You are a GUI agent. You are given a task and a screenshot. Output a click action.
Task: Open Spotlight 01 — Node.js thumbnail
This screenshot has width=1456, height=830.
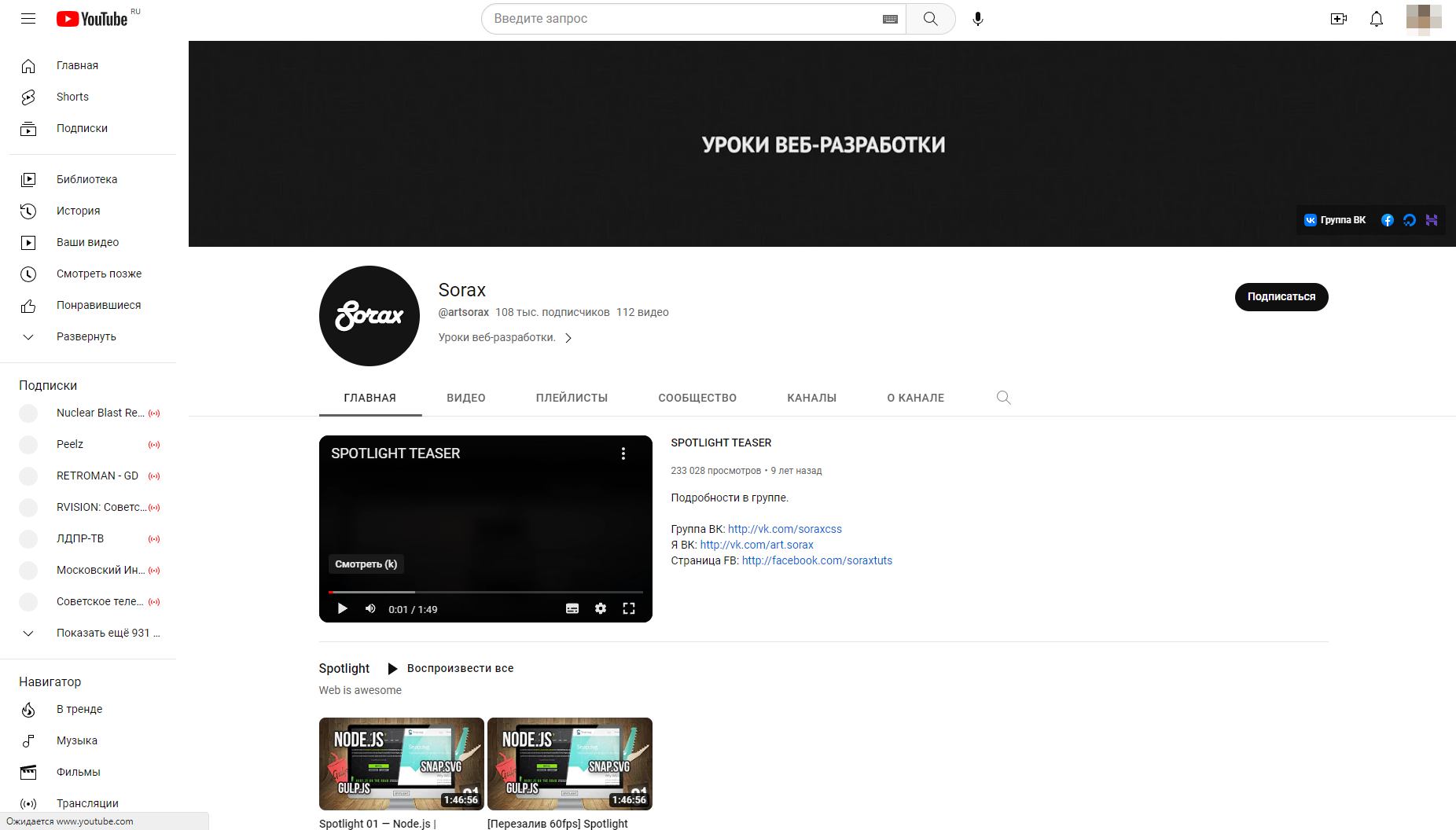[x=402, y=763]
